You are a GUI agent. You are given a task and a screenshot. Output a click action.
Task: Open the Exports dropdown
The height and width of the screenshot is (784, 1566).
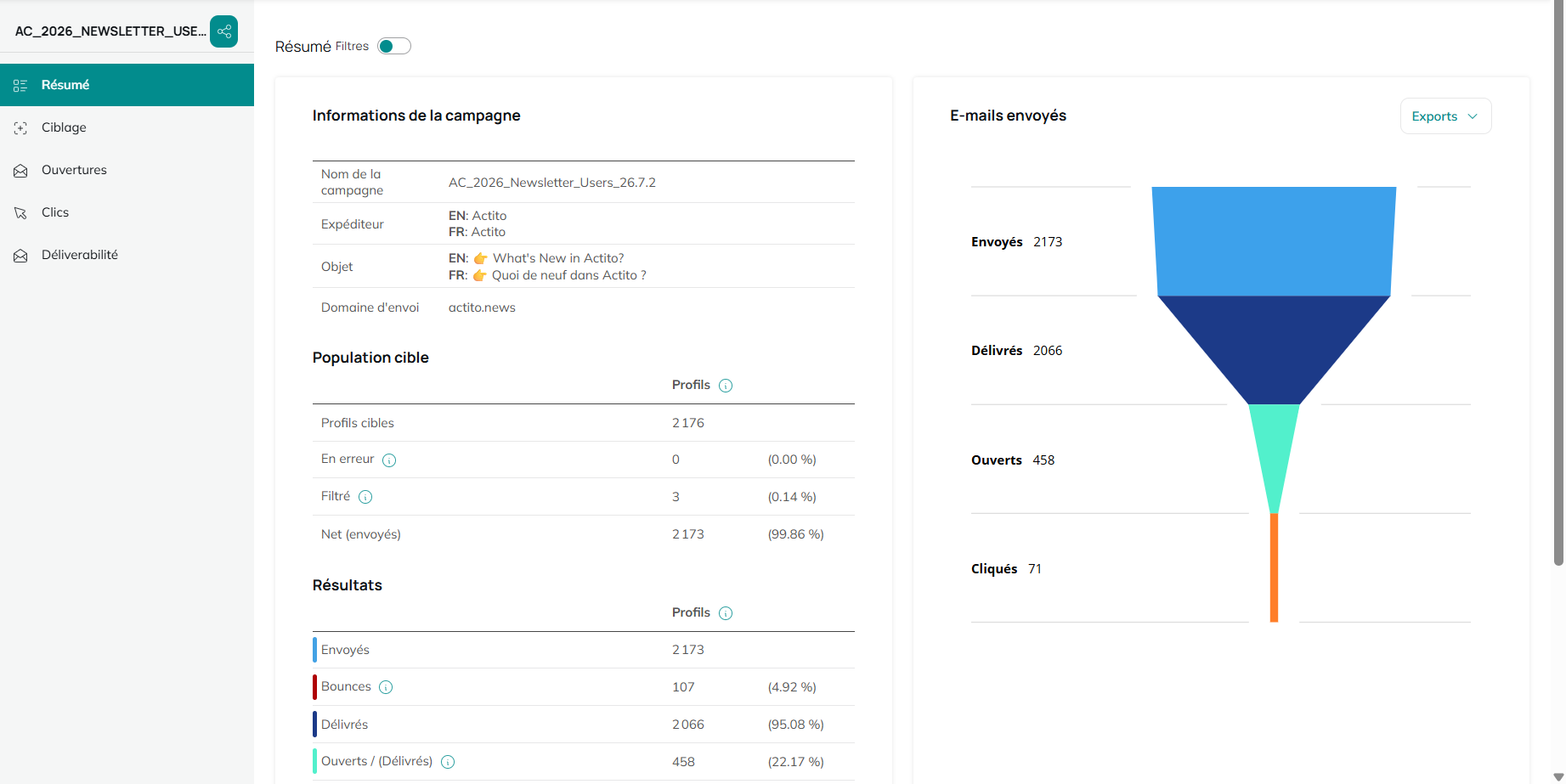pos(1445,116)
